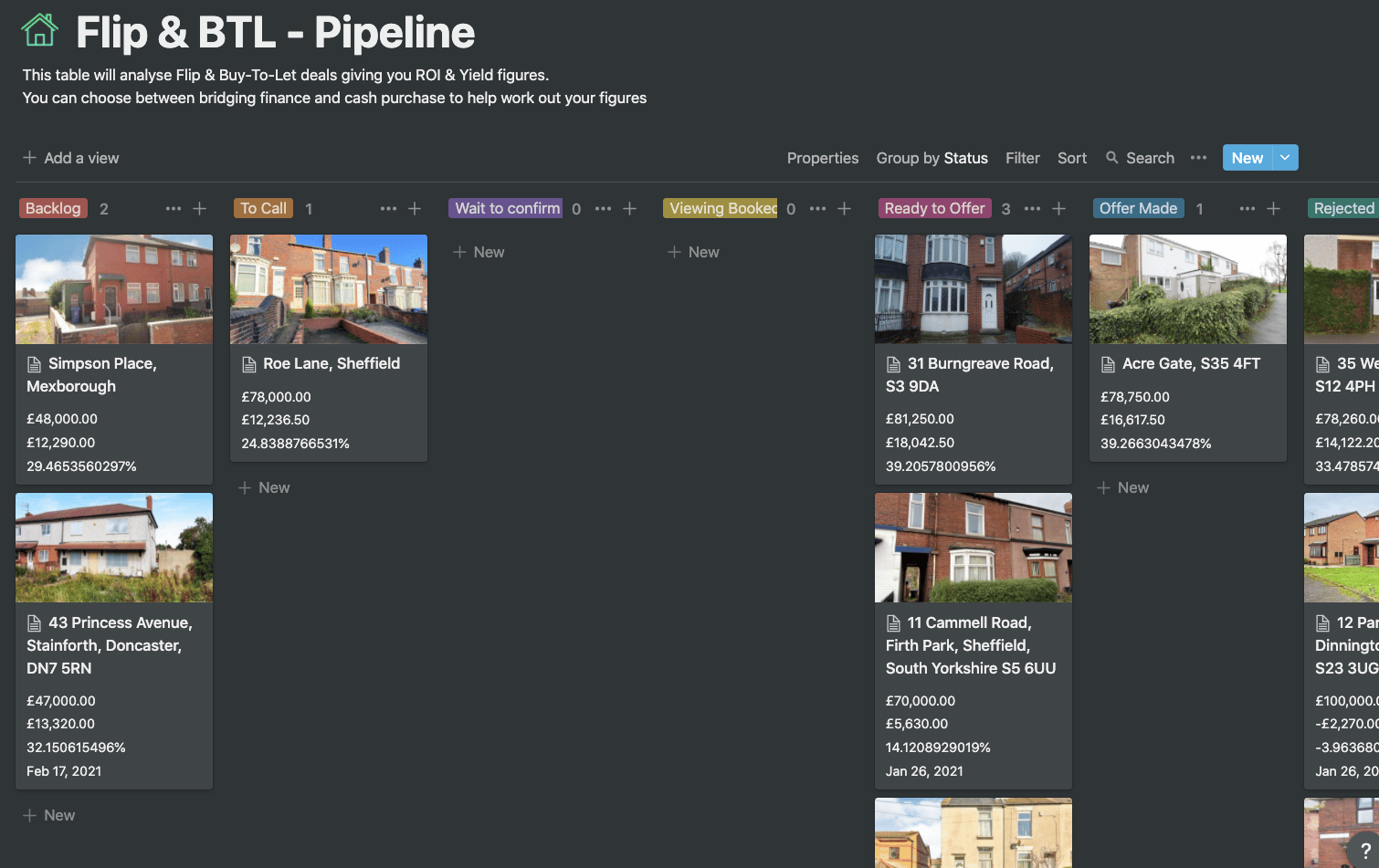Viewport: 1379px width, 868px height.
Task: Open Wait to confirm column options
Action: tap(603, 209)
